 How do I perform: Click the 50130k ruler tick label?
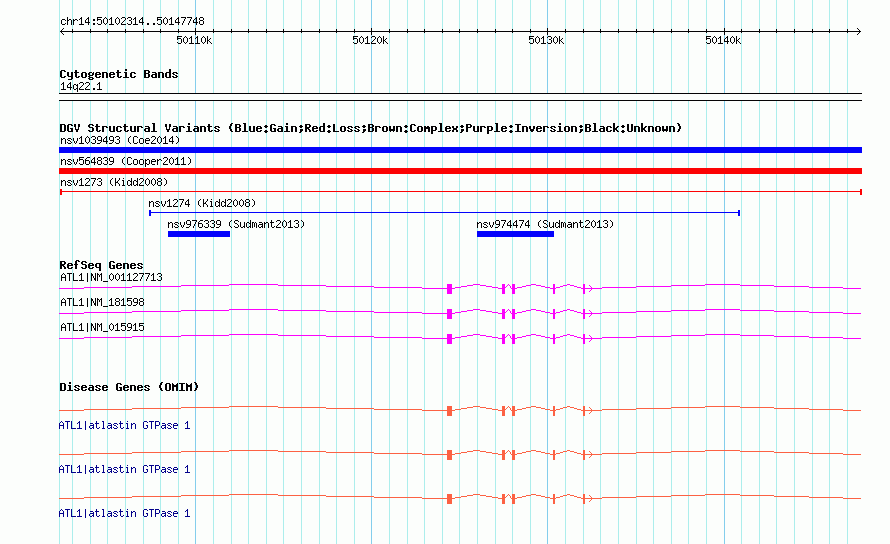click(546, 40)
